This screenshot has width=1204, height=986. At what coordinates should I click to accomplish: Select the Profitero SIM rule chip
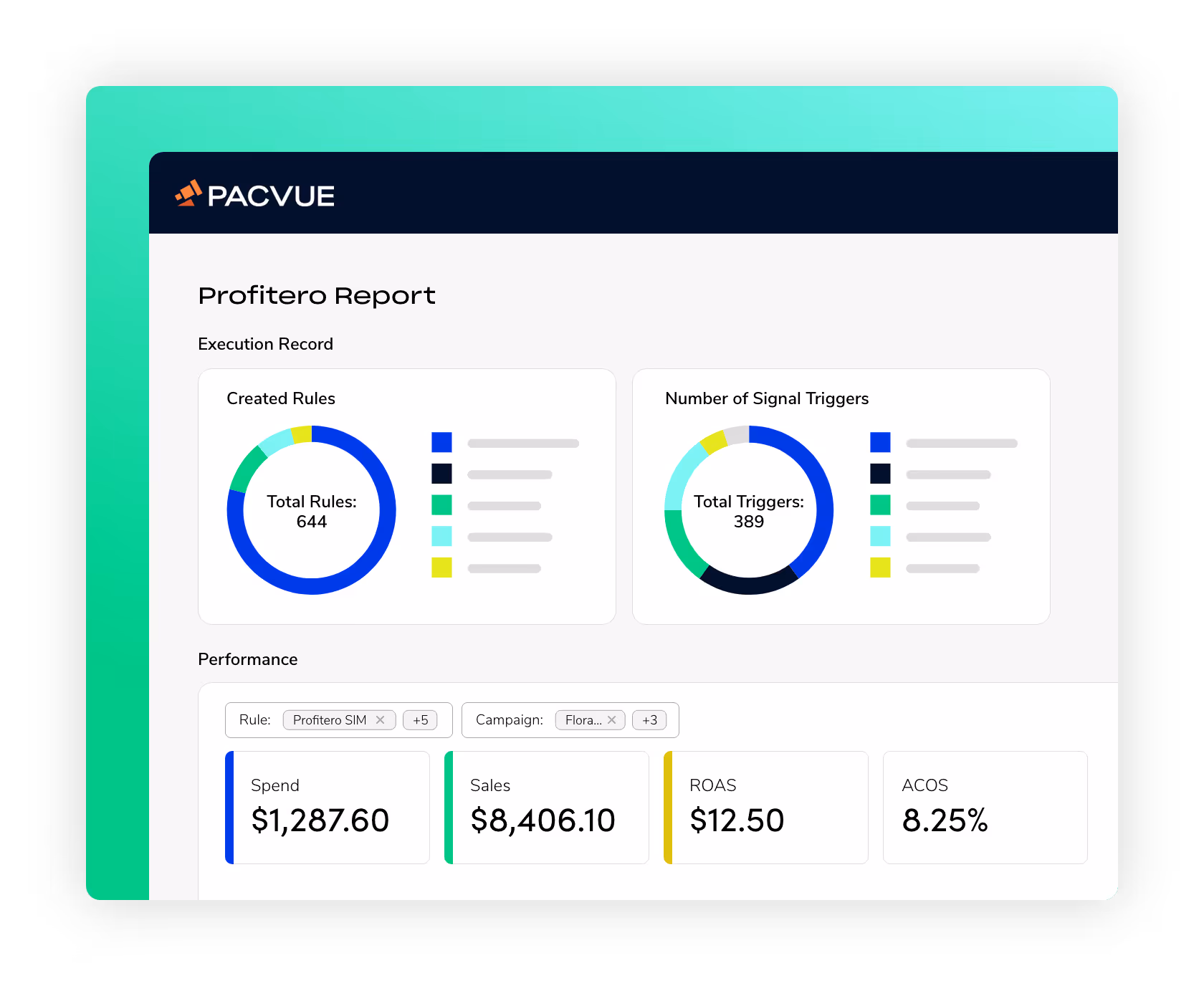339,720
